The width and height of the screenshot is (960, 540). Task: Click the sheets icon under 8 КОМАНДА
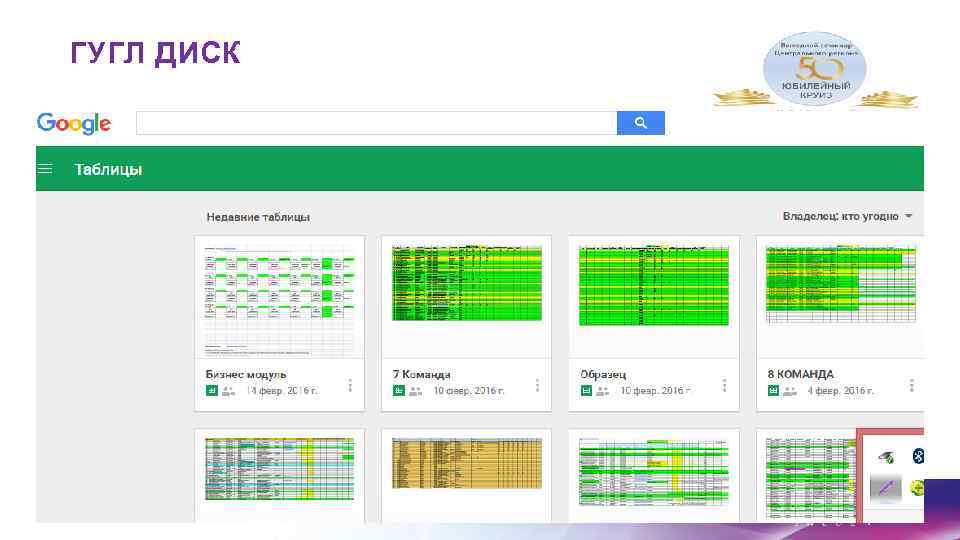(x=773, y=391)
